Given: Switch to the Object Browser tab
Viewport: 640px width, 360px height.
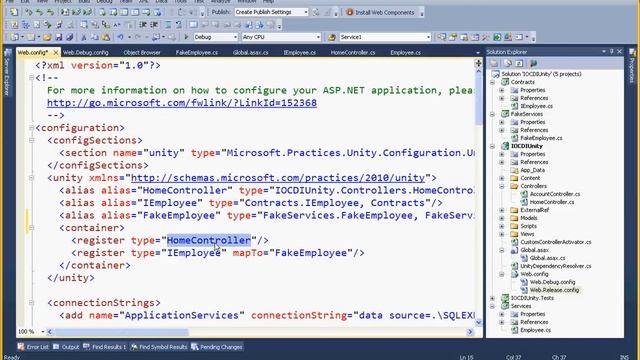Looking at the screenshot, I should (x=142, y=53).
